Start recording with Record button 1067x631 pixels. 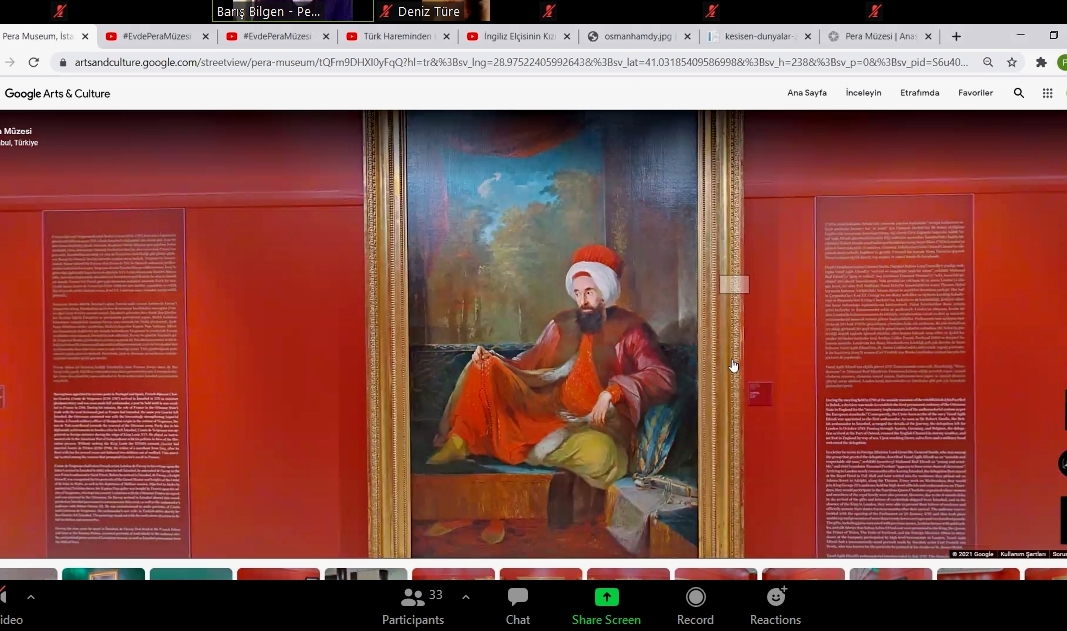point(695,606)
